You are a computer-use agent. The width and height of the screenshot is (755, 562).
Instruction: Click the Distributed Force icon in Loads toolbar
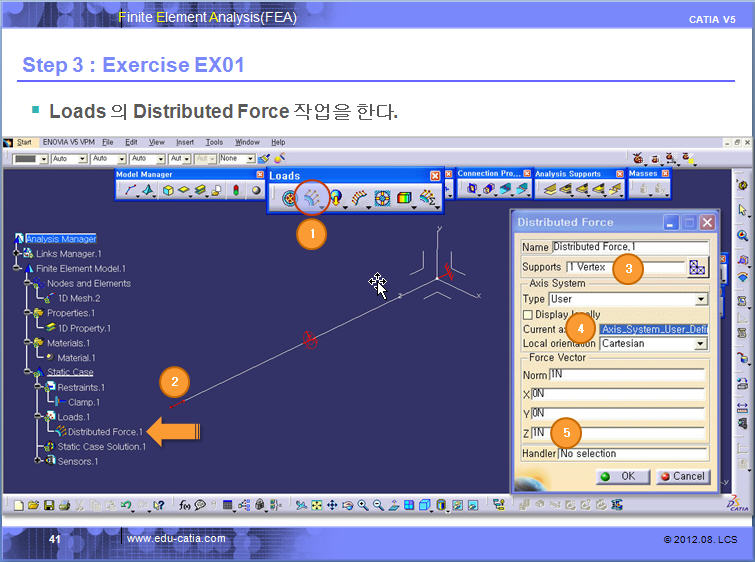(x=312, y=198)
